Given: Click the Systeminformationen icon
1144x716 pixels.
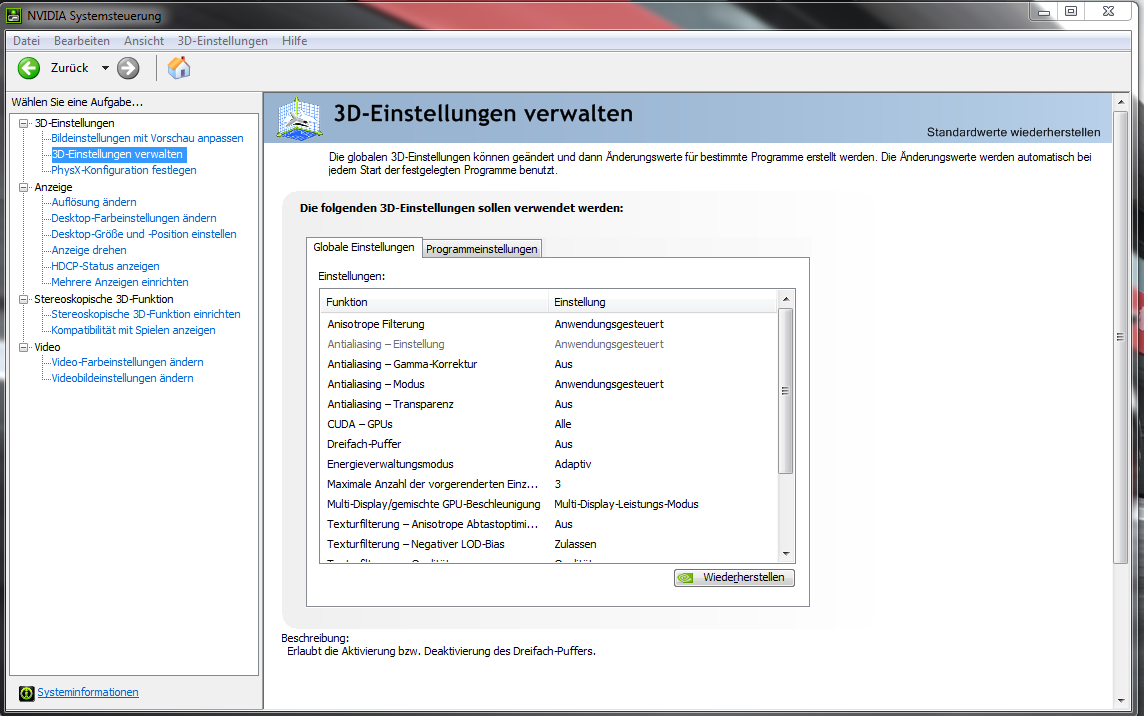Looking at the screenshot, I should (x=26, y=693).
